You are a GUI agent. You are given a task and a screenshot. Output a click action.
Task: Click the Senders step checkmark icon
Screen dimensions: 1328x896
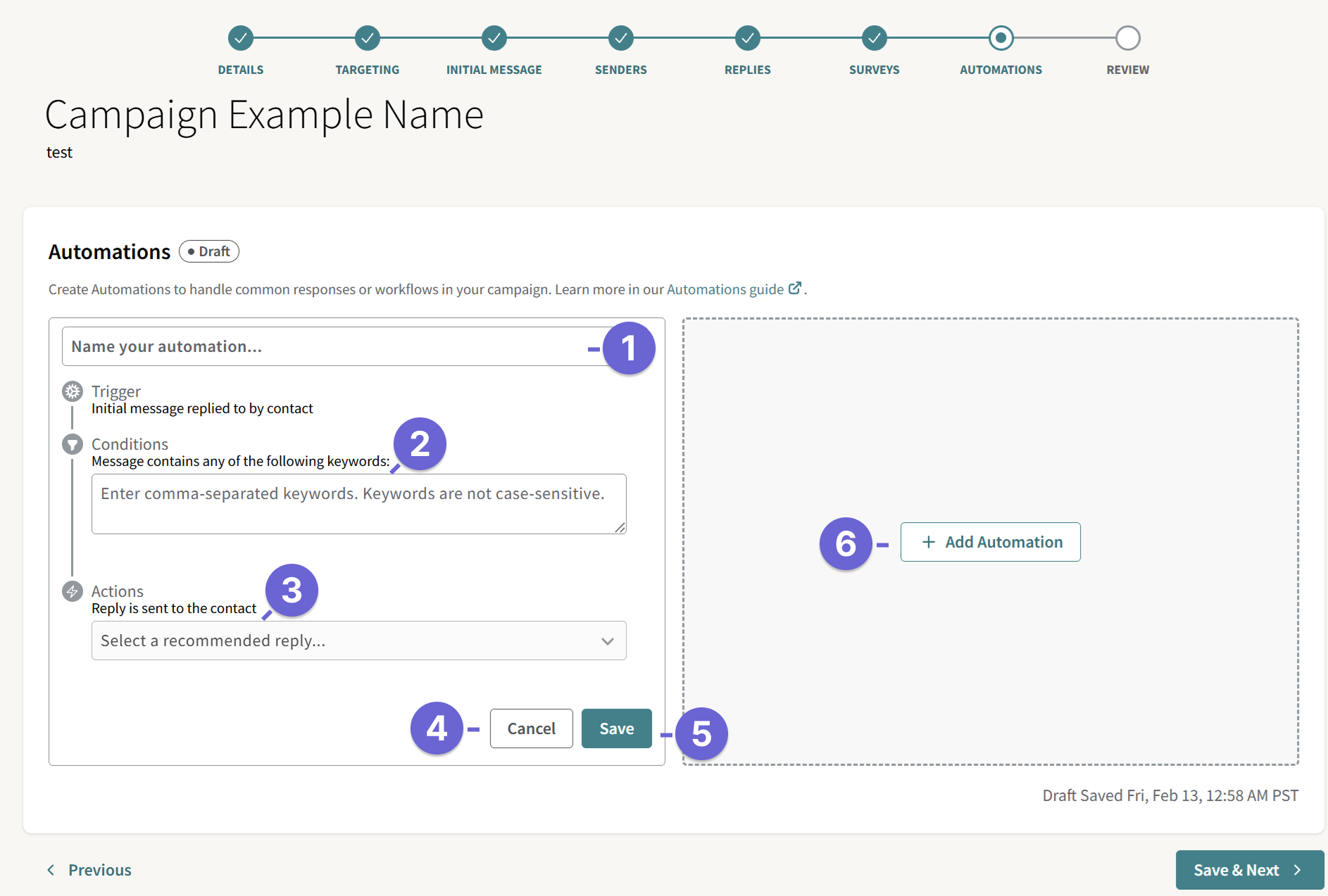(620, 38)
